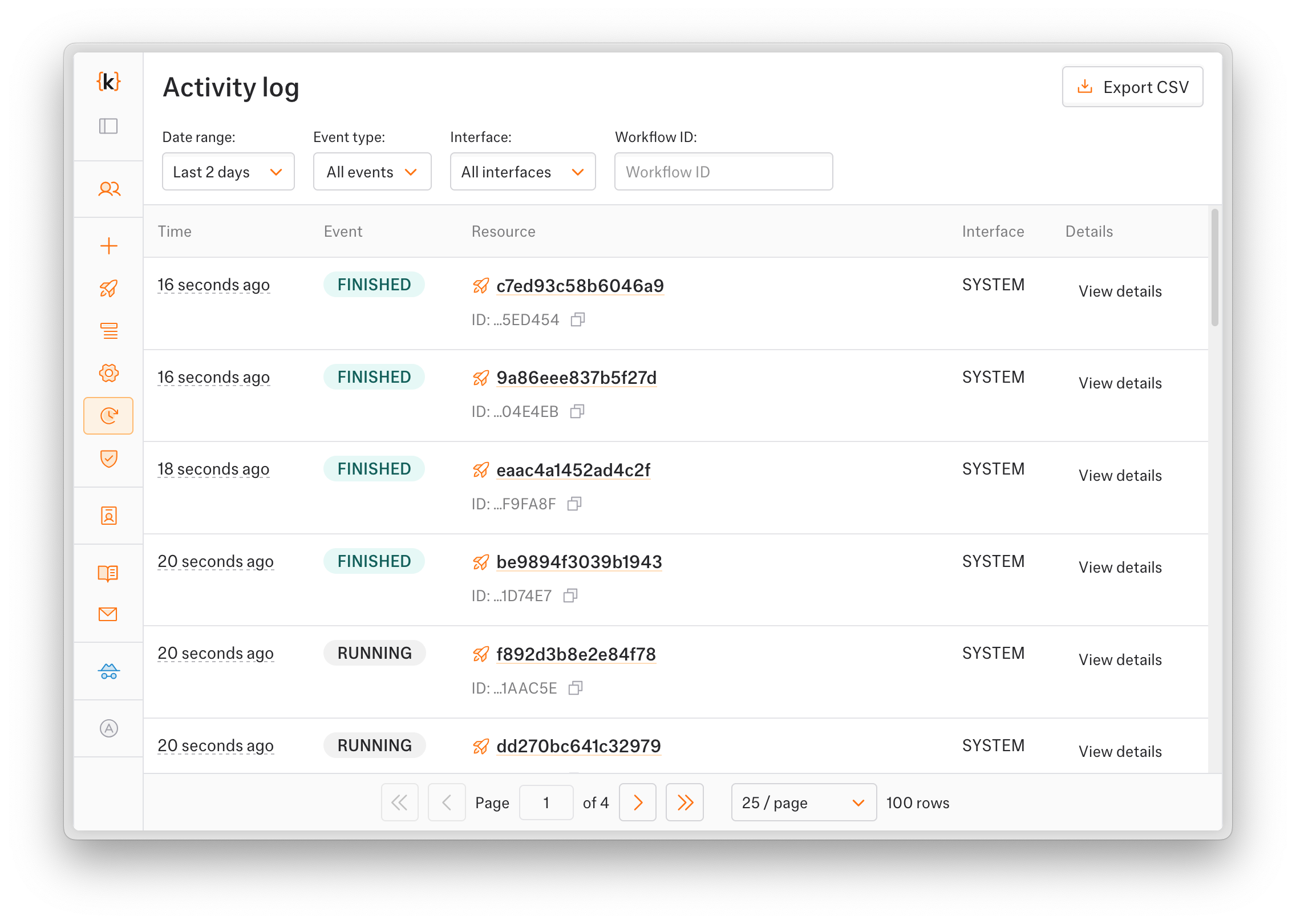The width and height of the screenshot is (1296, 924).
Task: Open the incognito glasses icon in sidebar
Action: pyautogui.click(x=108, y=671)
